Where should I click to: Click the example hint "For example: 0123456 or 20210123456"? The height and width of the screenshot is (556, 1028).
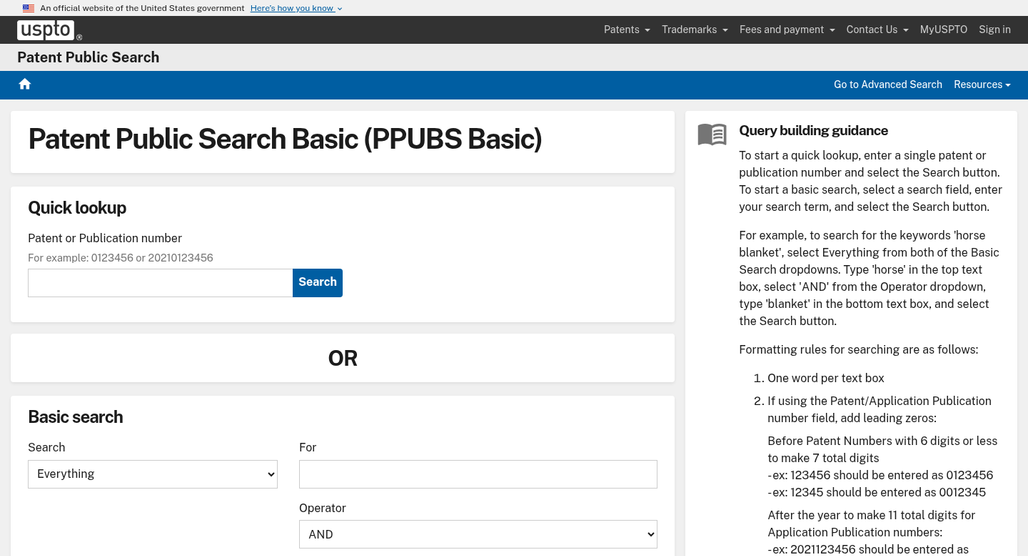[121, 258]
